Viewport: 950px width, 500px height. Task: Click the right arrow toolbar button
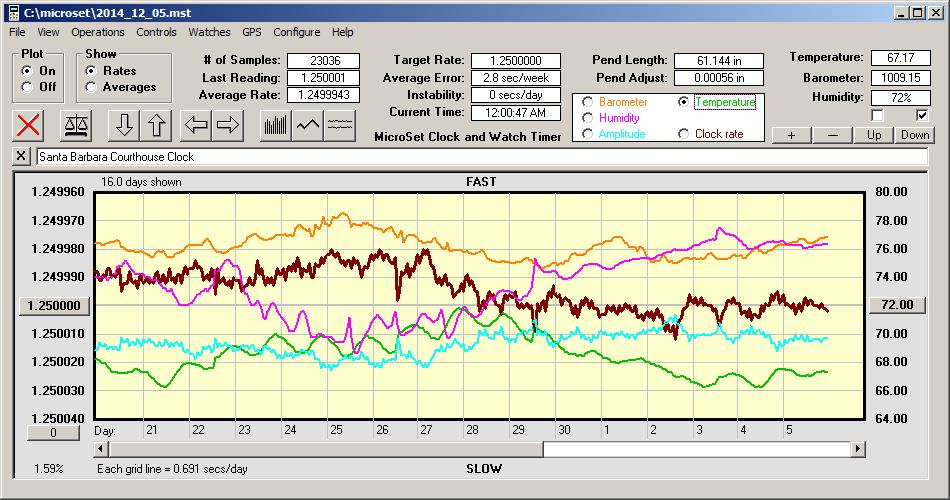pyautogui.click(x=228, y=125)
